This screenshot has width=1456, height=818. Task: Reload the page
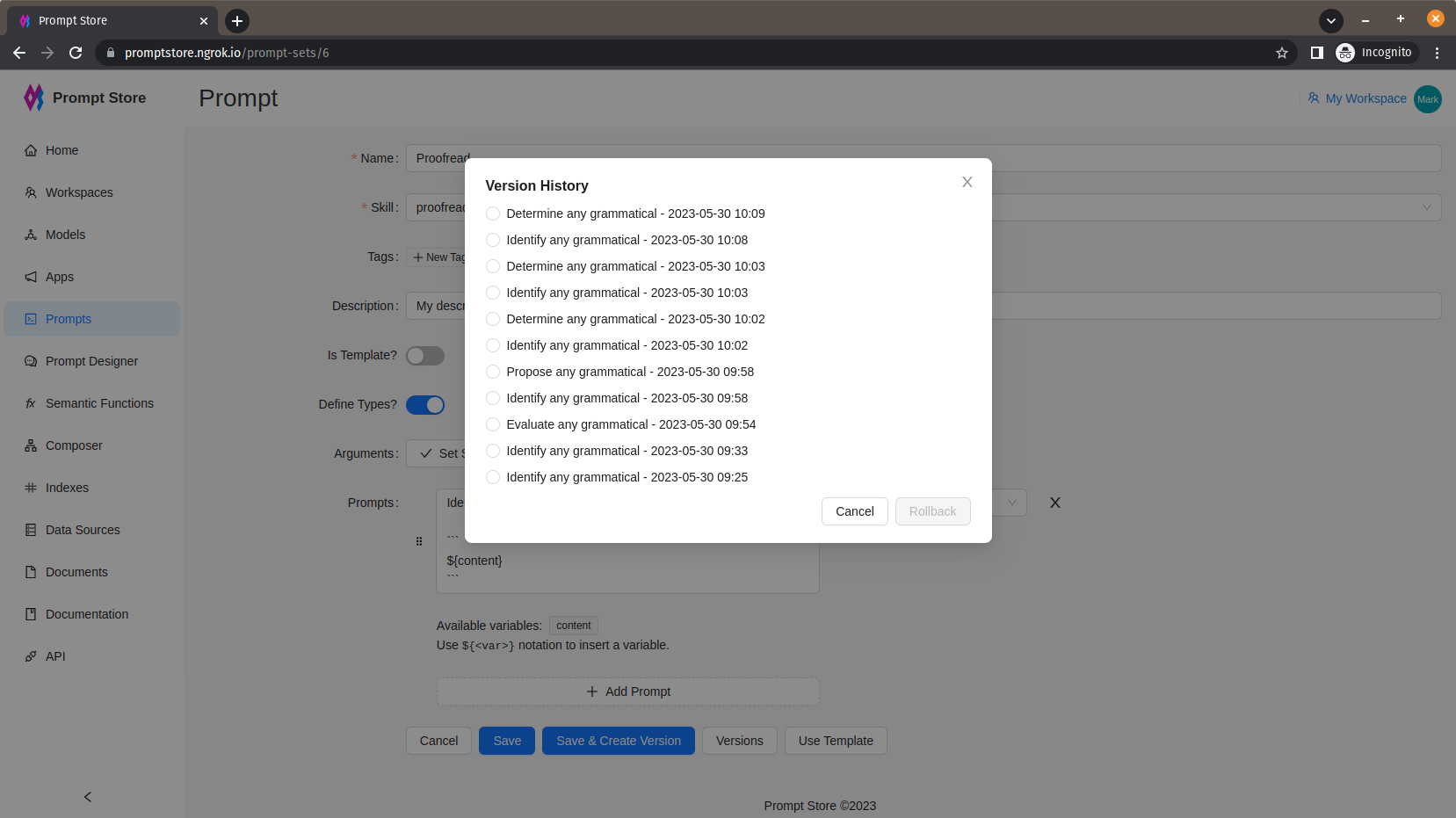pos(76,53)
